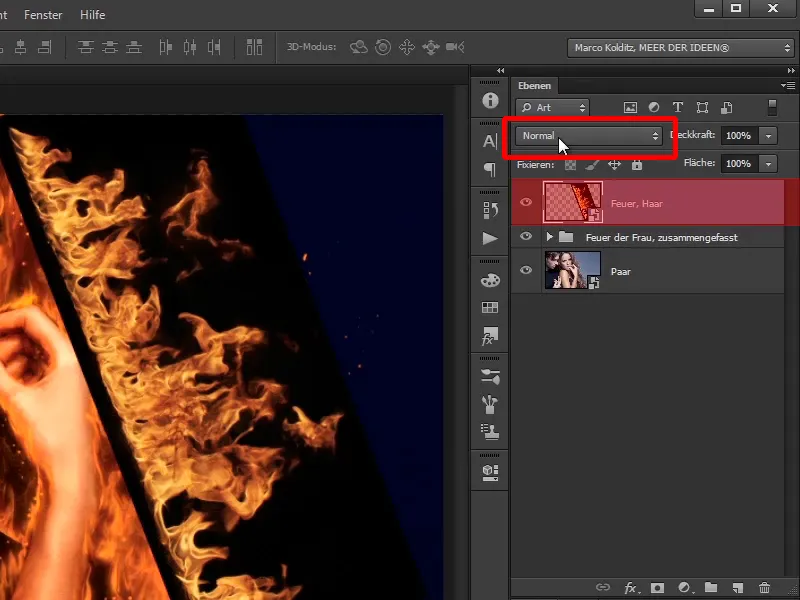Viewport: 800px width, 600px height.
Task: Filter layers by type (T) layers
Action: [x=678, y=108]
